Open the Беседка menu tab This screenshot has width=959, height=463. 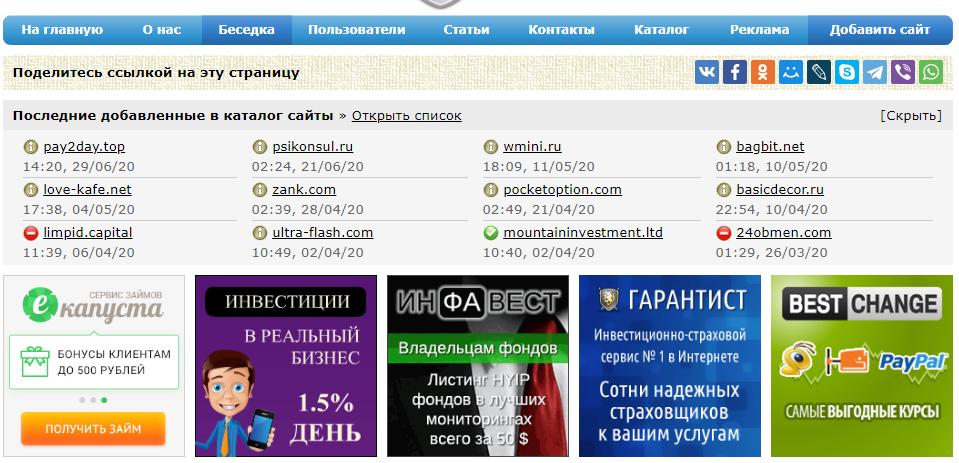[x=247, y=30]
